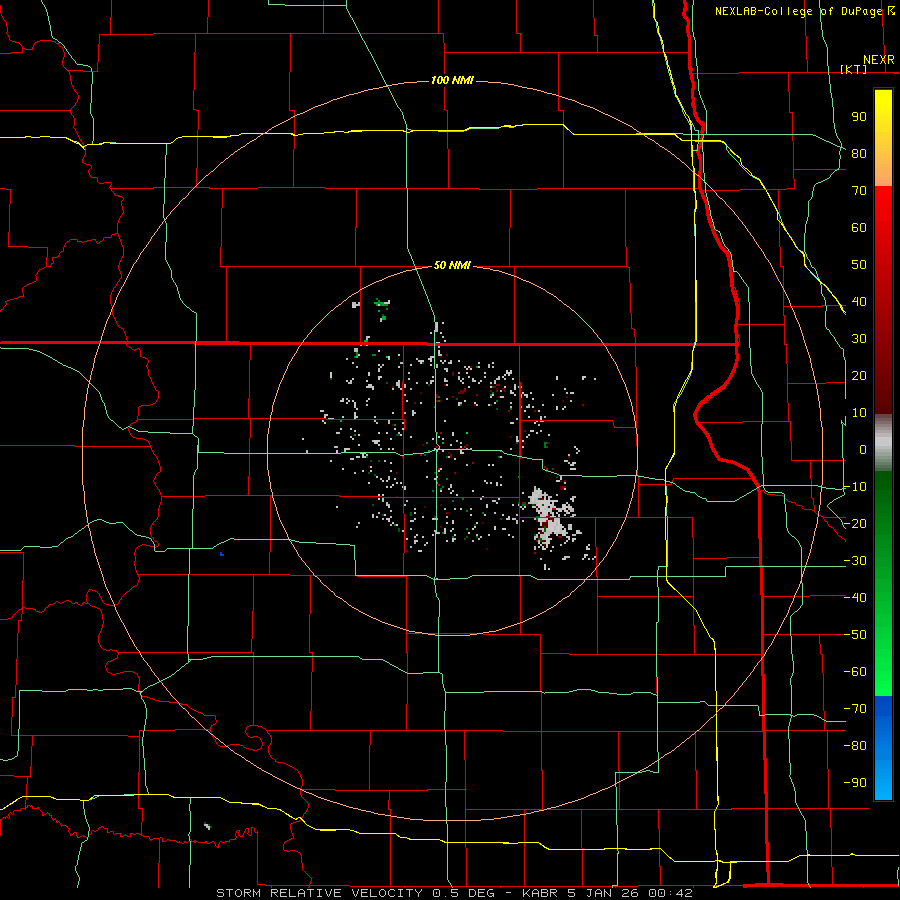Select the -10 scale label
This screenshot has height=900, width=900.
(x=855, y=487)
